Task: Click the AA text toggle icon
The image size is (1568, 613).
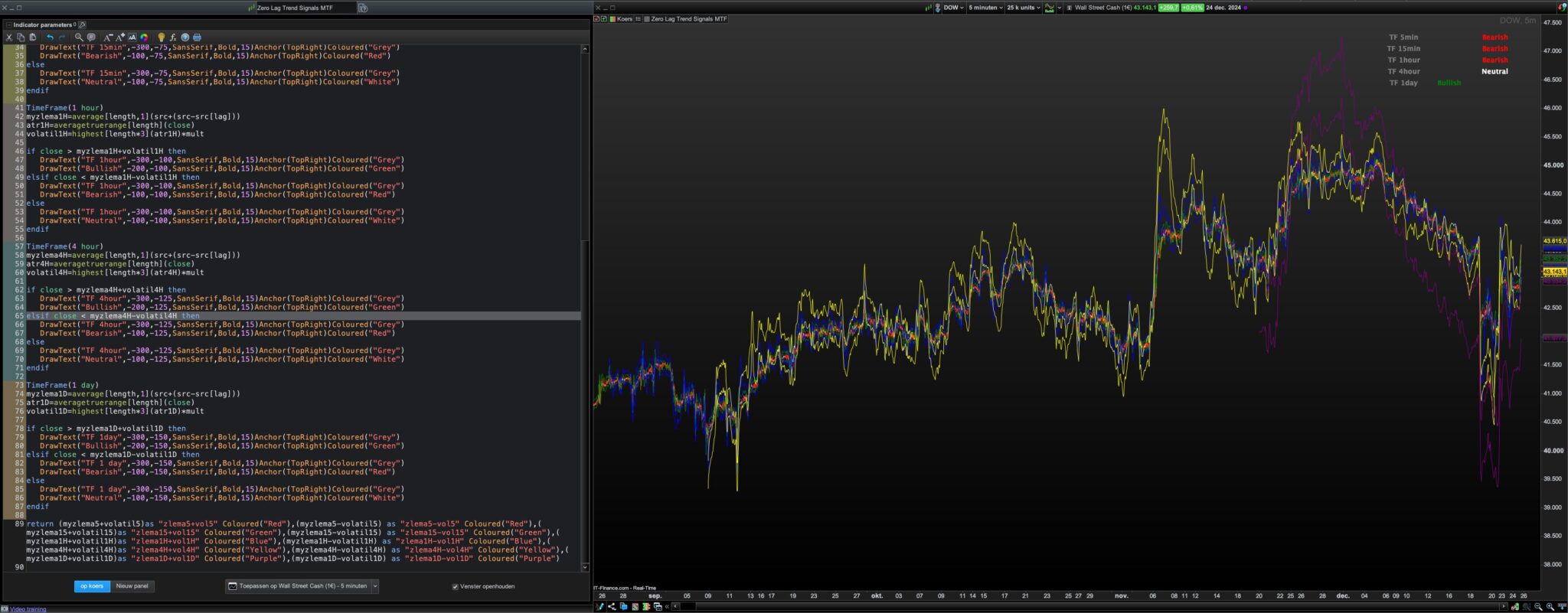Action: [132, 37]
